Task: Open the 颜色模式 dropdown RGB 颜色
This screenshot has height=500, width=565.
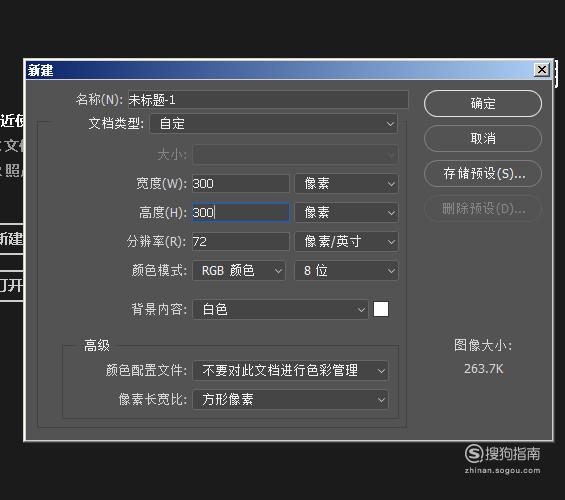Action: 239,271
